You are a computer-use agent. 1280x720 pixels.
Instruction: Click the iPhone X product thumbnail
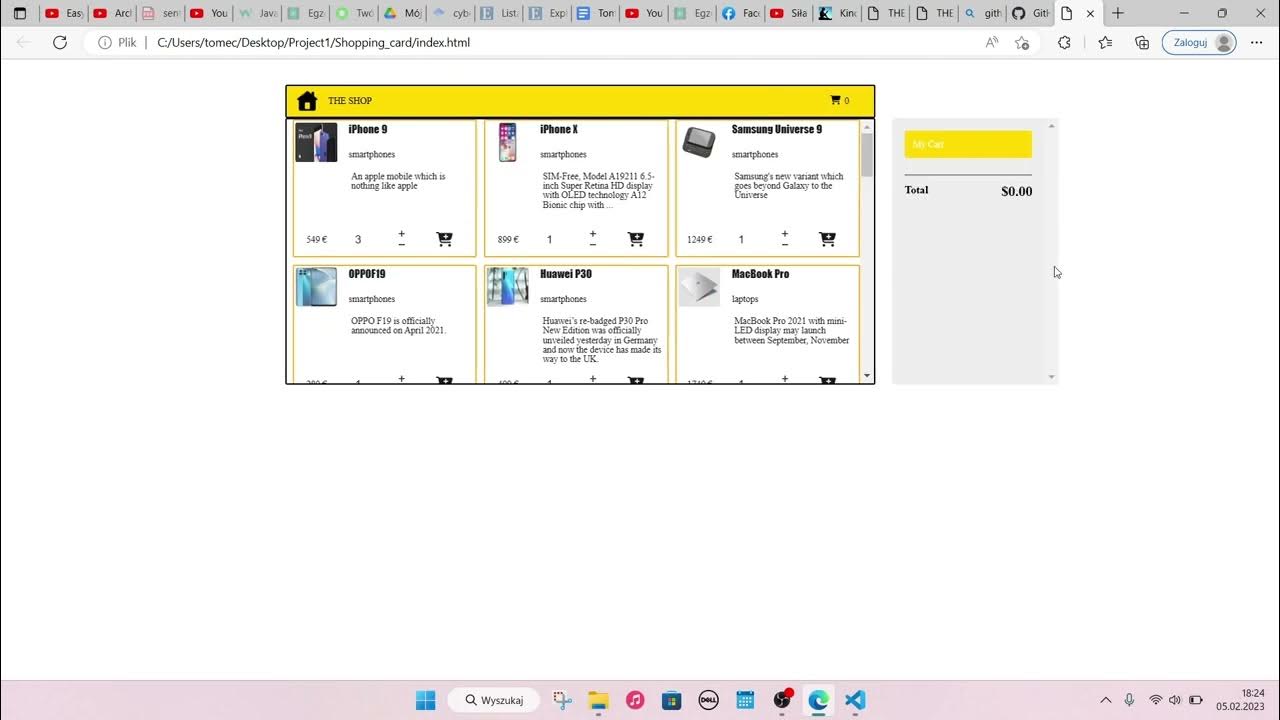tap(508, 142)
